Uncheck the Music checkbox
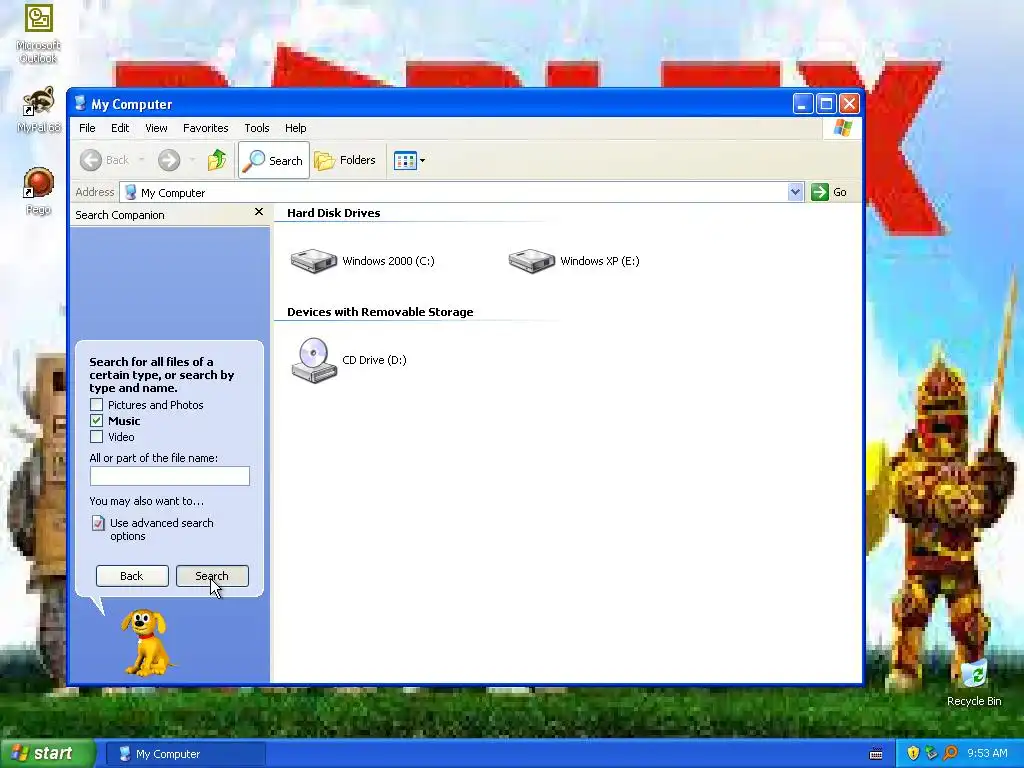Viewport: 1024px width, 768px height. pos(97,421)
